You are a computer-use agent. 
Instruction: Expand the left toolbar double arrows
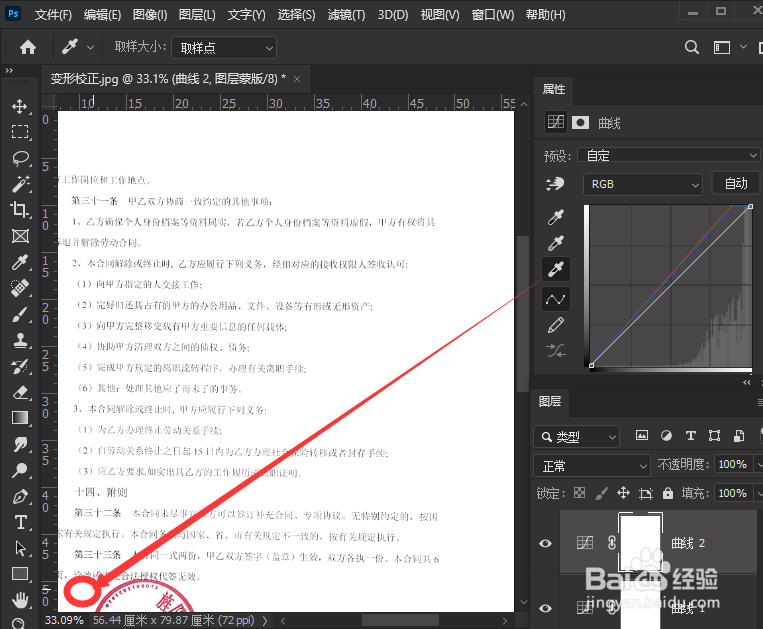[9, 71]
